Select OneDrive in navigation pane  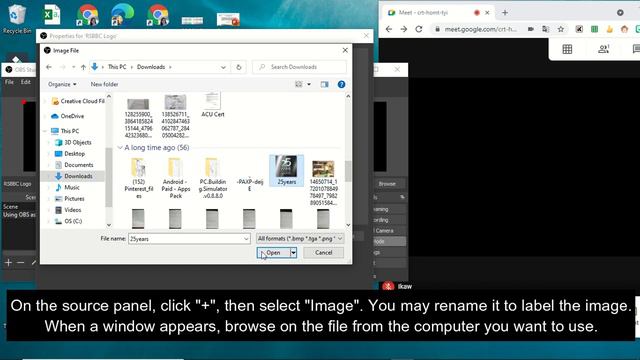coord(68,116)
